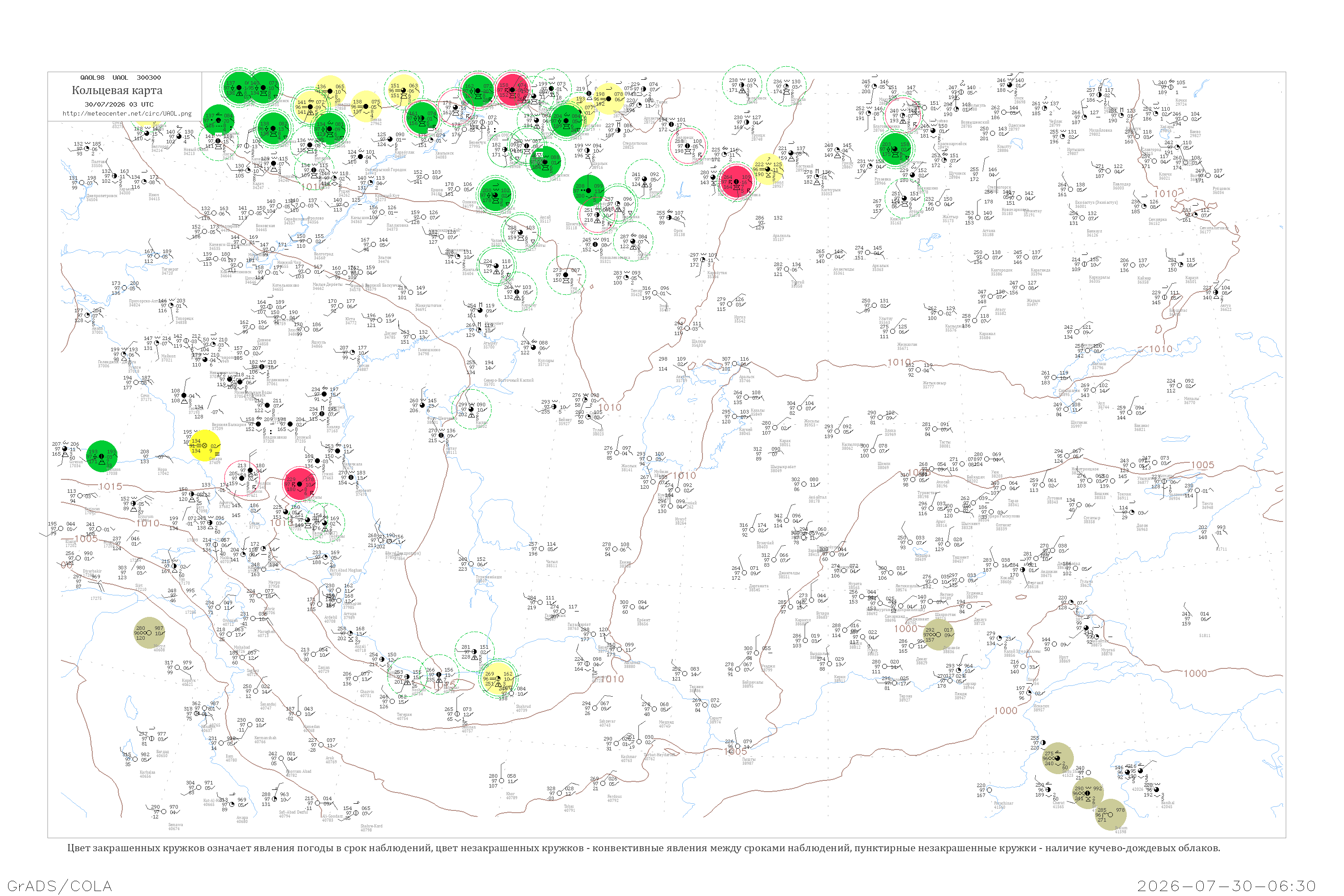Click the "Кизляр 37163" station label

pos(332,429)
